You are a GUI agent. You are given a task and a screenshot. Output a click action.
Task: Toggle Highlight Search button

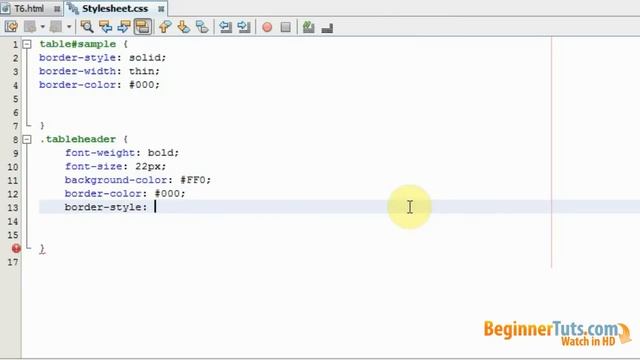143,27
